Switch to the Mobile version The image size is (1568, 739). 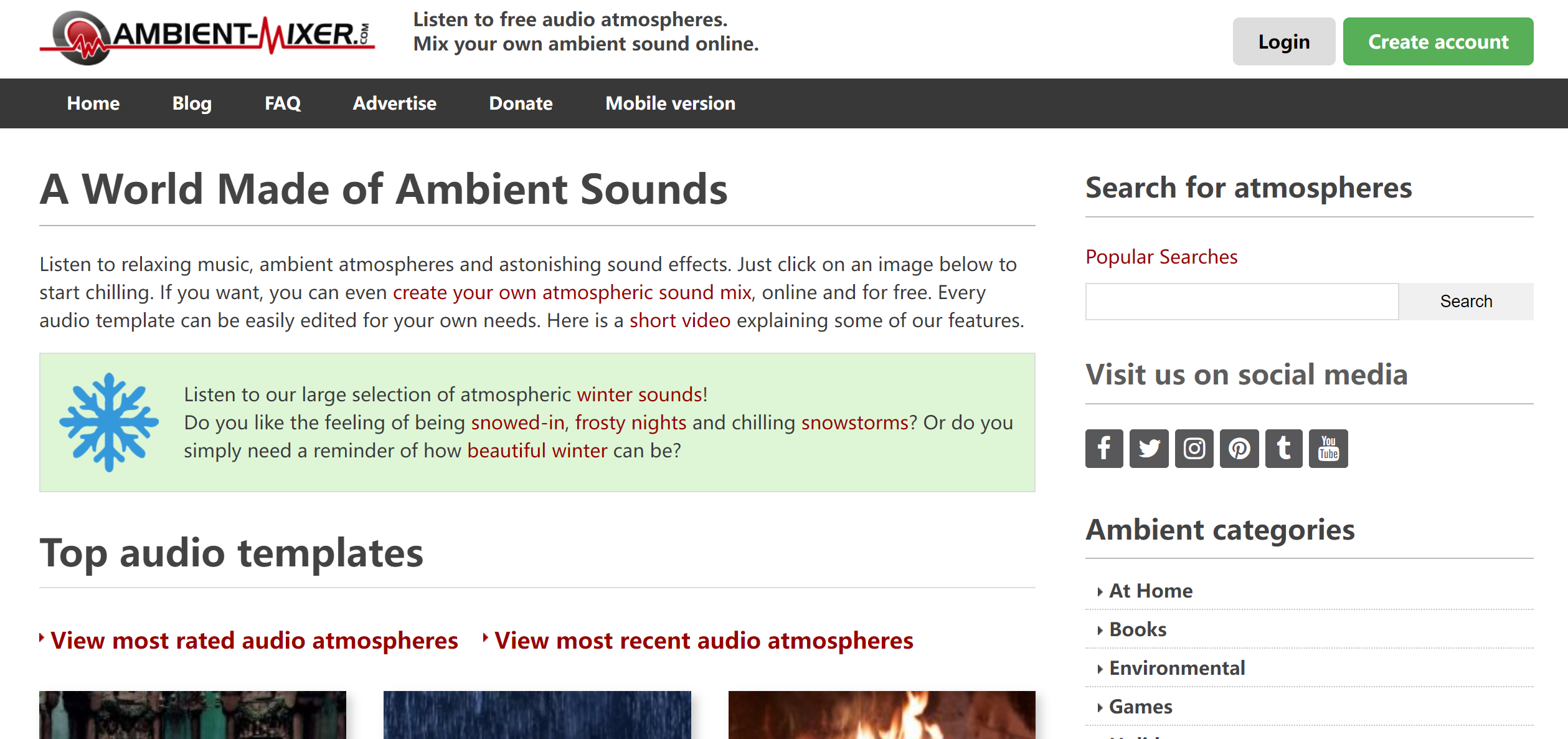[669, 103]
